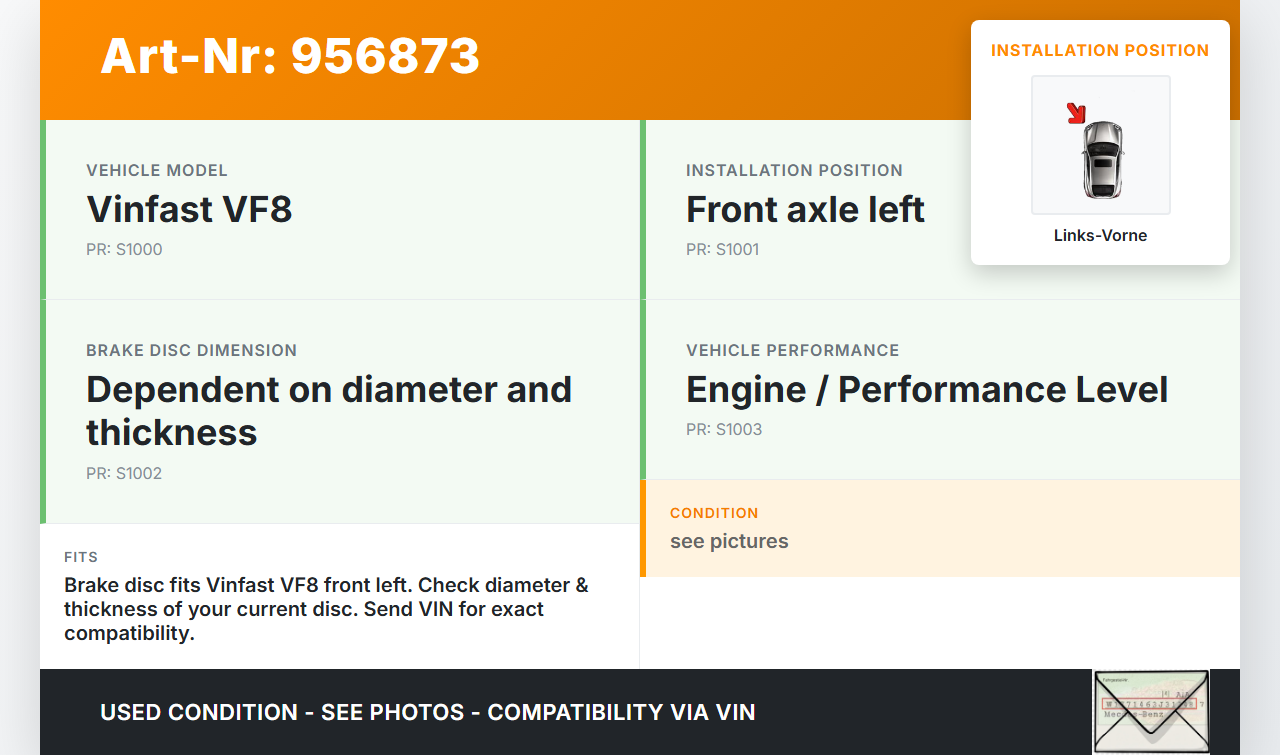Click the Vinfast VF8 vehicle model value

(189, 210)
